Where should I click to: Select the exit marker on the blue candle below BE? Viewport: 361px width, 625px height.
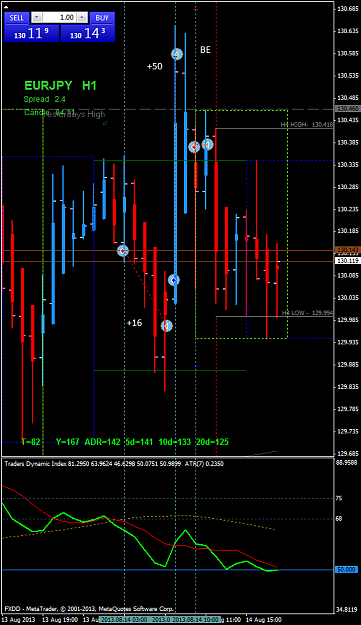click(x=207, y=144)
